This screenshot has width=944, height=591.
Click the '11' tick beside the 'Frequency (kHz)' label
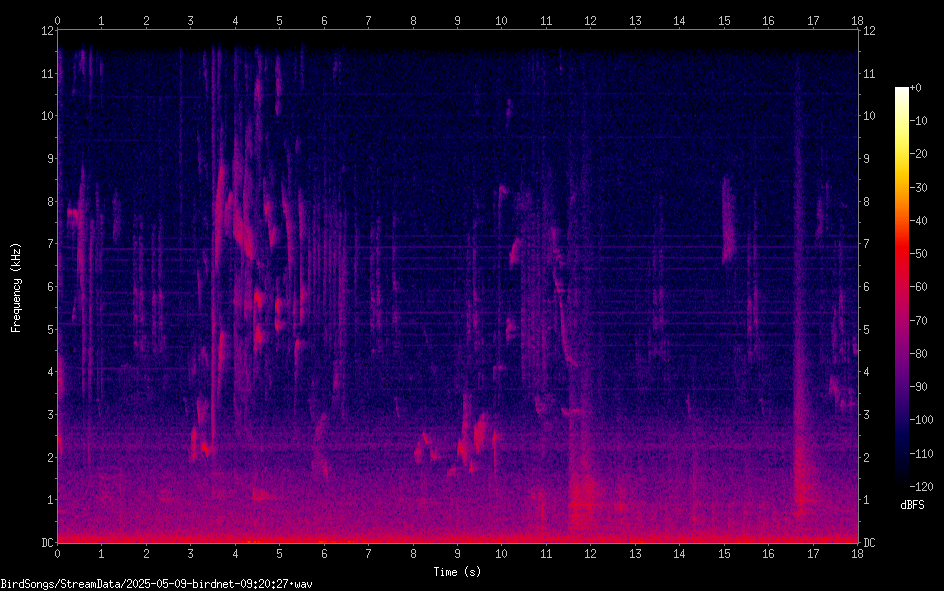47,73
